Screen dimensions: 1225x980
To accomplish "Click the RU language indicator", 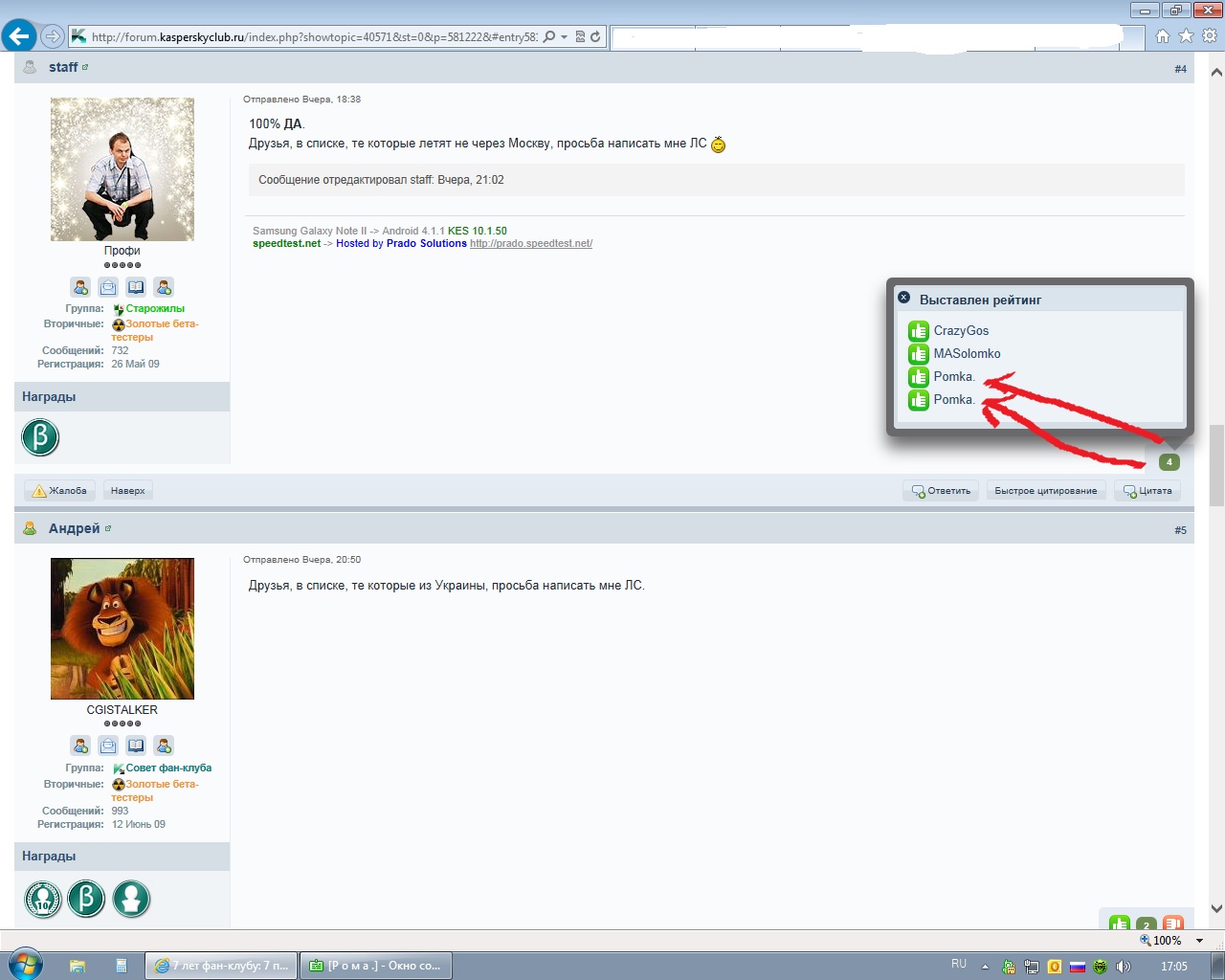I will click(x=959, y=965).
